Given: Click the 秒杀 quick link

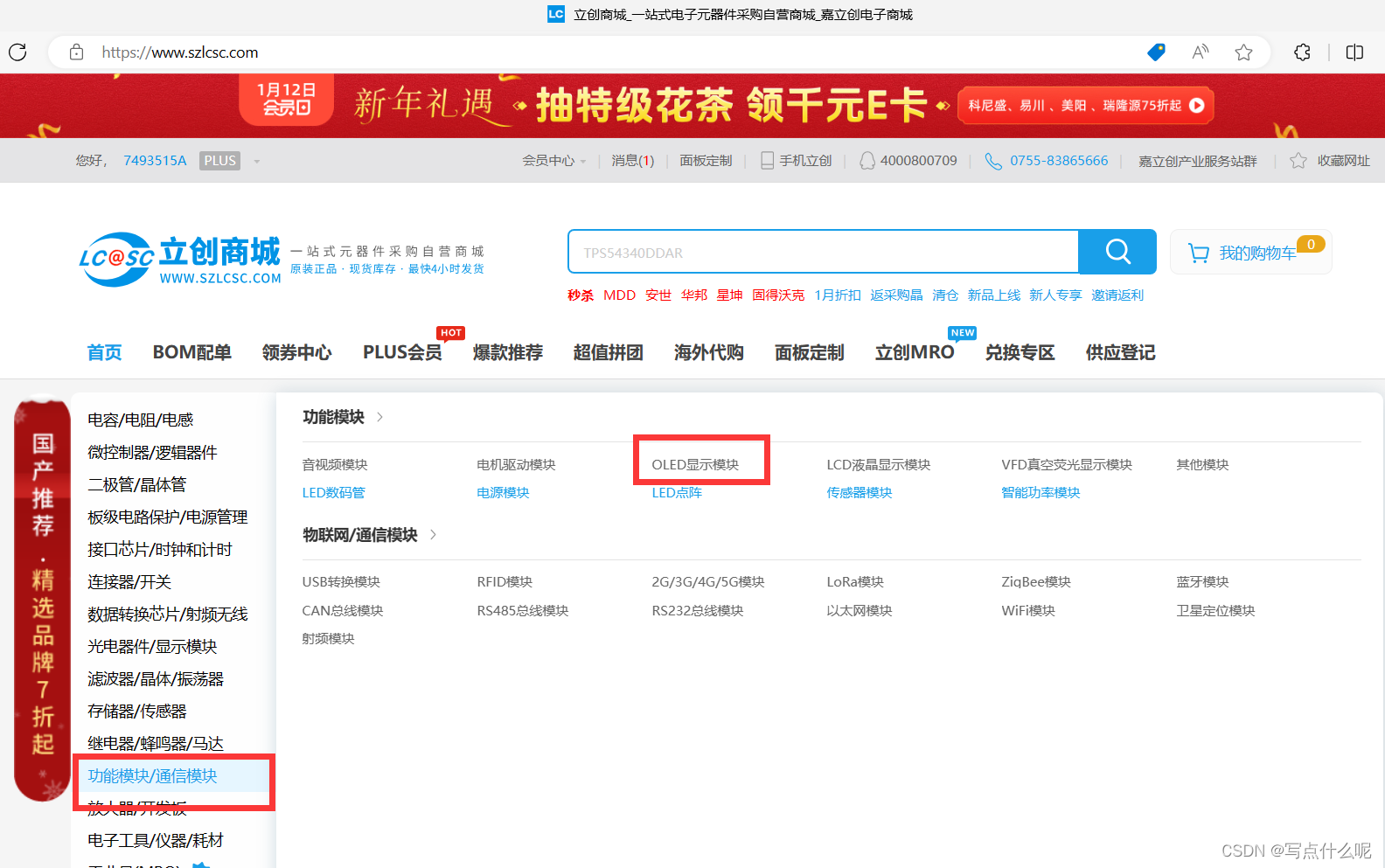Looking at the screenshot, I should pos(581,295).
